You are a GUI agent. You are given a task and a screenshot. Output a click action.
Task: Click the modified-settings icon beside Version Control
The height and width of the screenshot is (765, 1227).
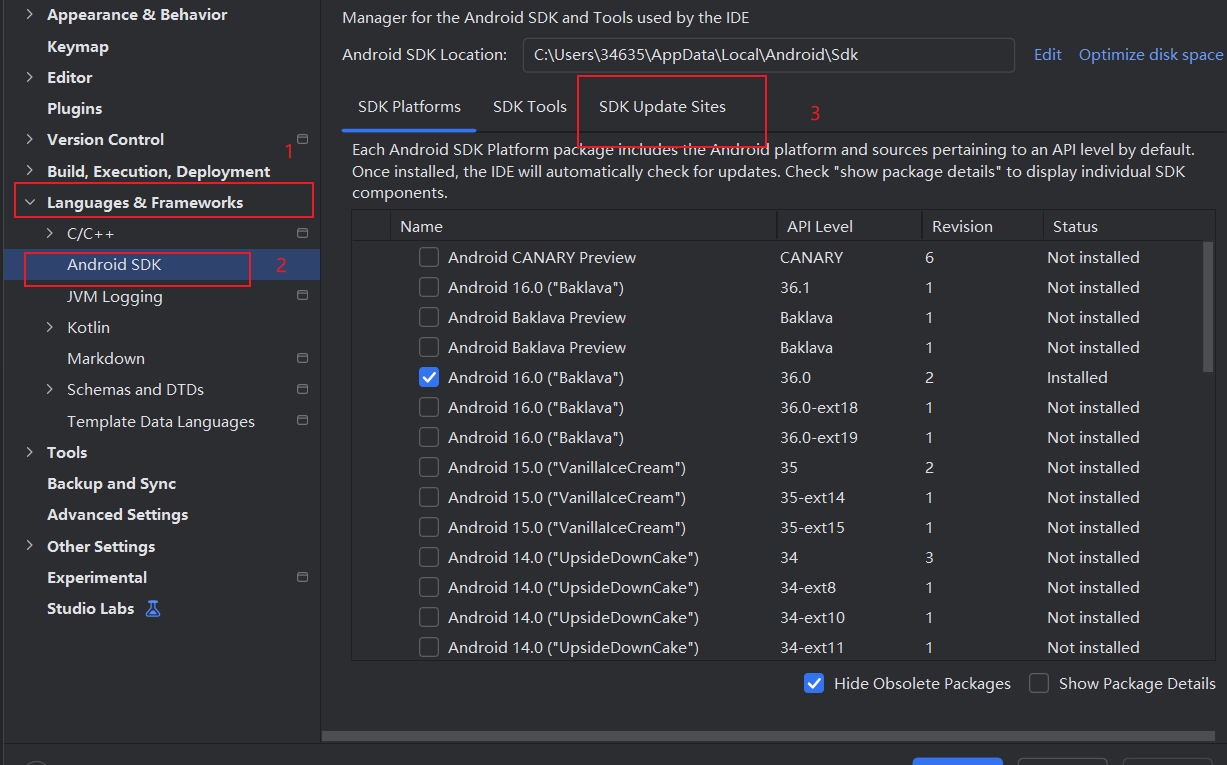click(x=302, y=139)
